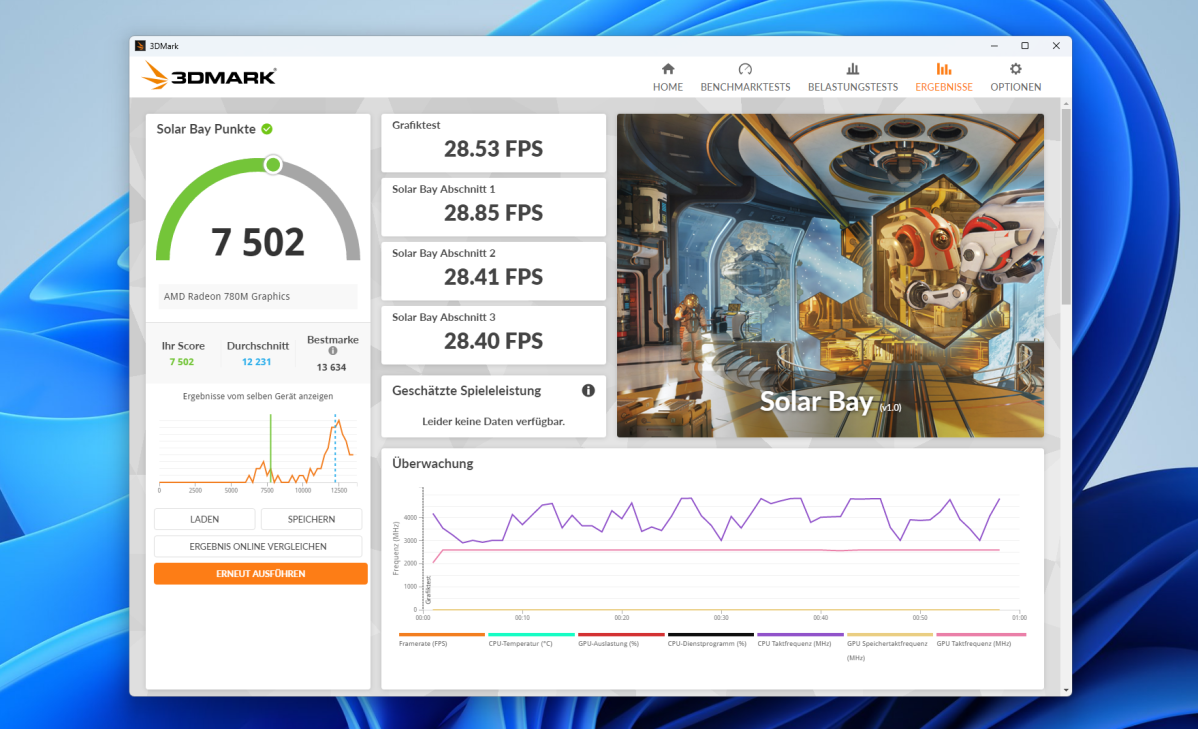1198x729 pixels.
Task: Click the orange Ergebnisse results icon
Action: tap(943, 69)
